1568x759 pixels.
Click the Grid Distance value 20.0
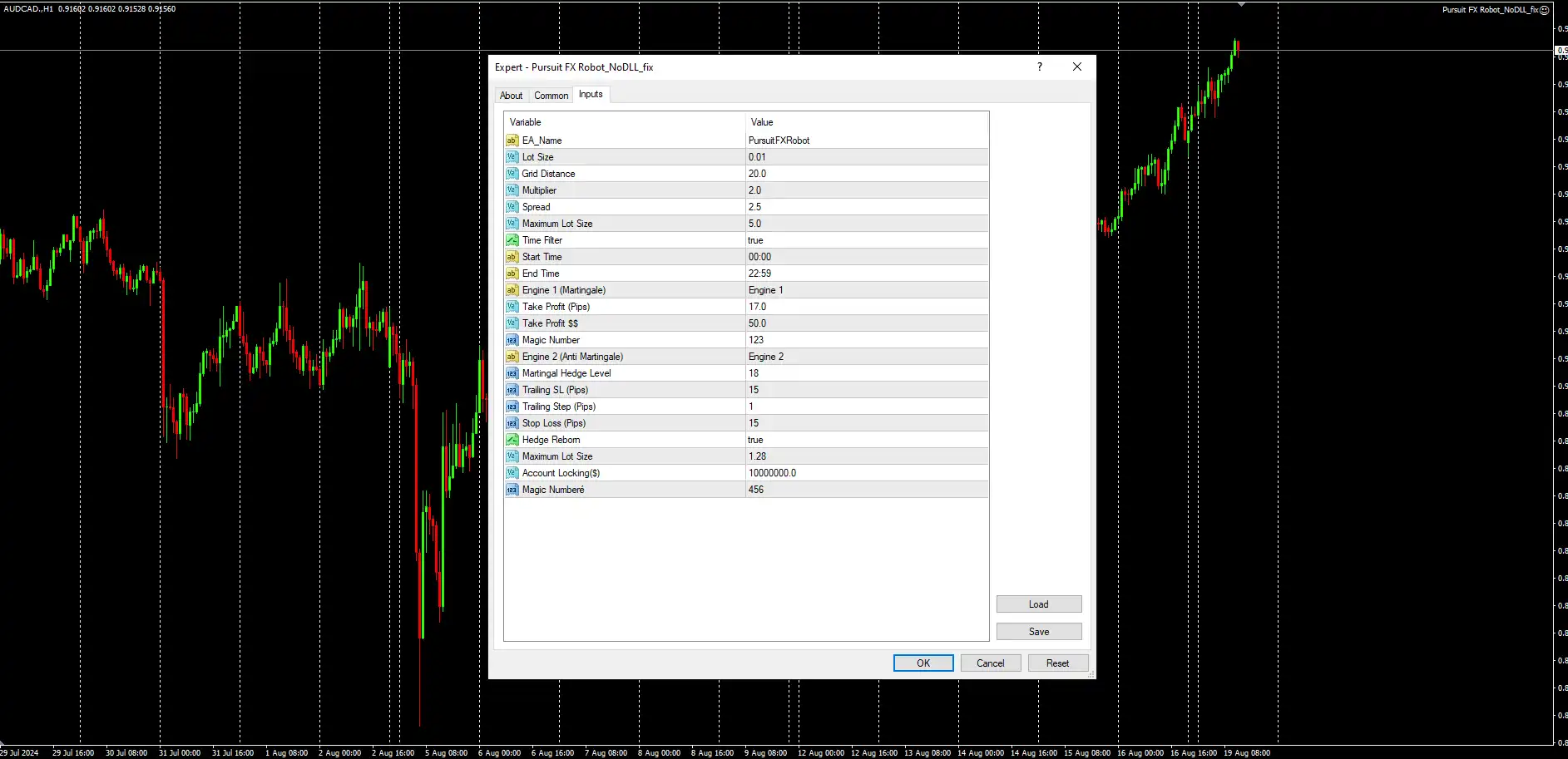point(757,174)
